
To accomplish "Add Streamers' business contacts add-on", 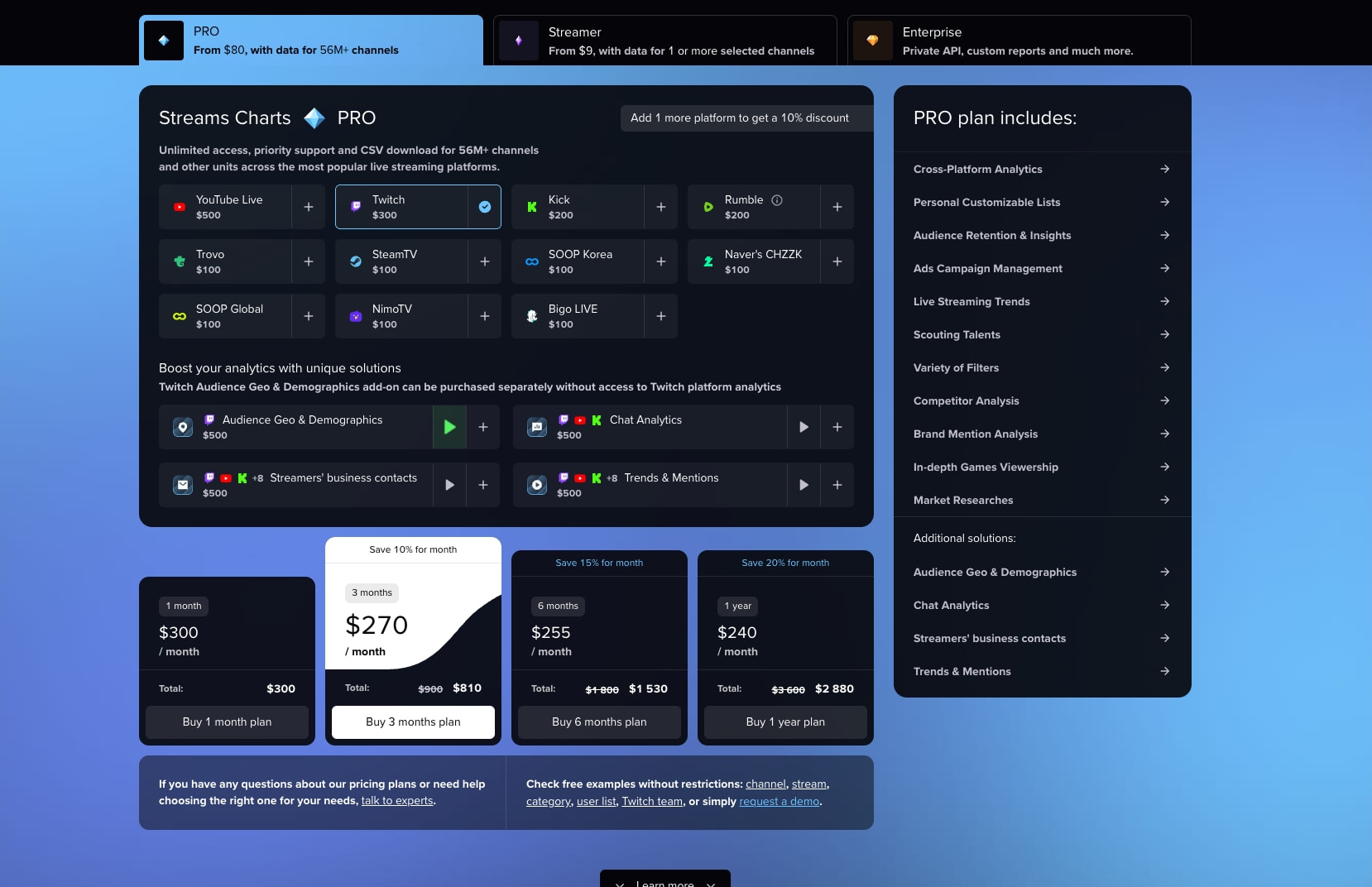I will pyautogui.click(x=483, y=485).
